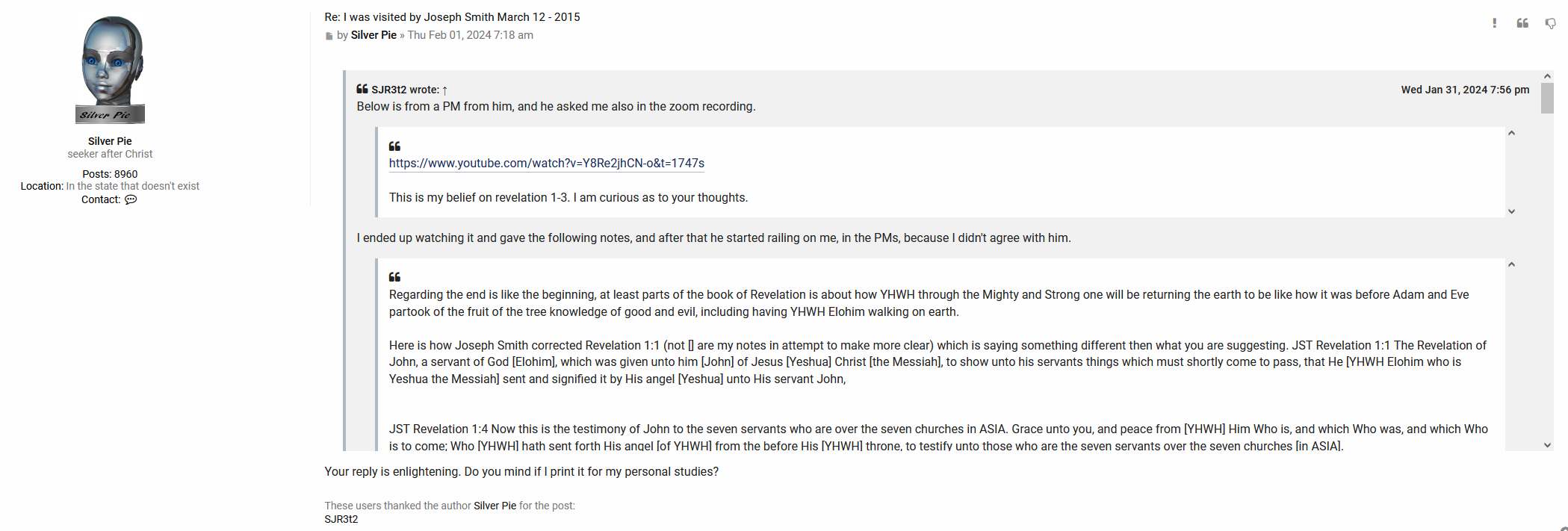
Task: Click 'Silver Pie' in the thanked-author line
Action: click(x=495, y=506)
